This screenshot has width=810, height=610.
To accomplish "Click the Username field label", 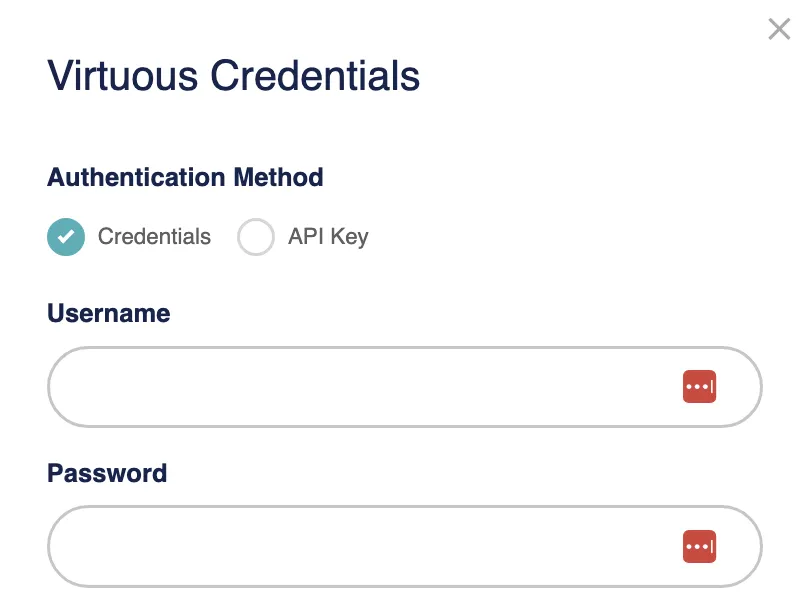I will (x=108, y=313).
